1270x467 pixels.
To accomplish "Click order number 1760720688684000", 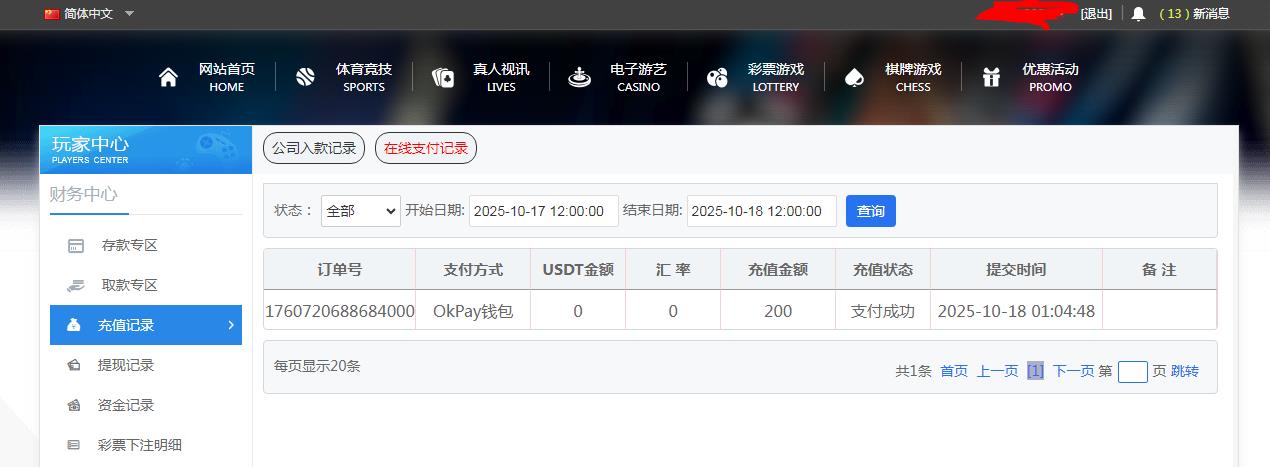I will [x=340, y=311].
